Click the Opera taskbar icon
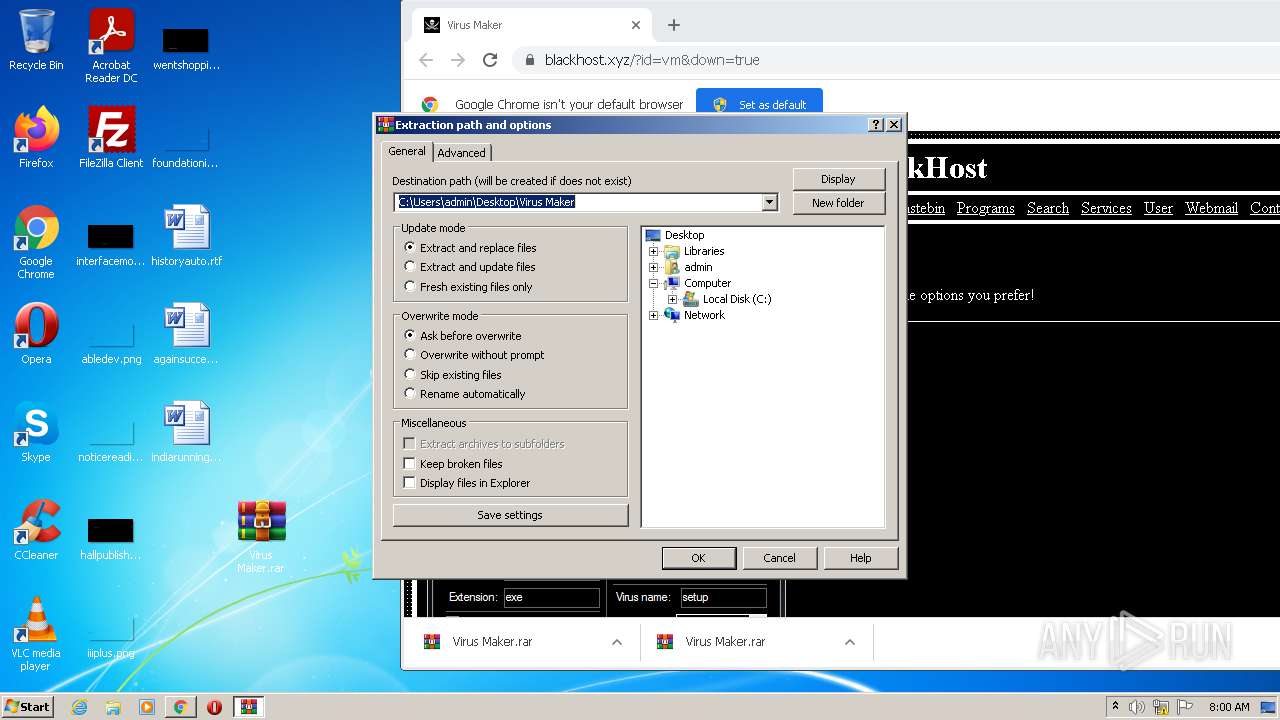 (214, 707)
